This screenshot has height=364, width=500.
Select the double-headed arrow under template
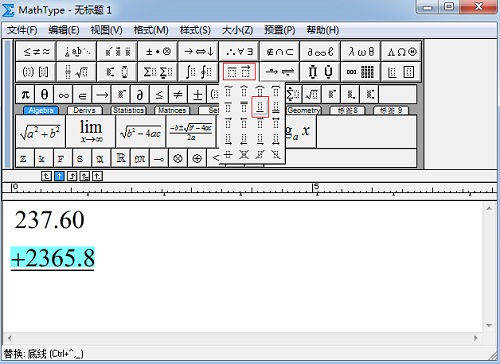(x=276, y=139)
